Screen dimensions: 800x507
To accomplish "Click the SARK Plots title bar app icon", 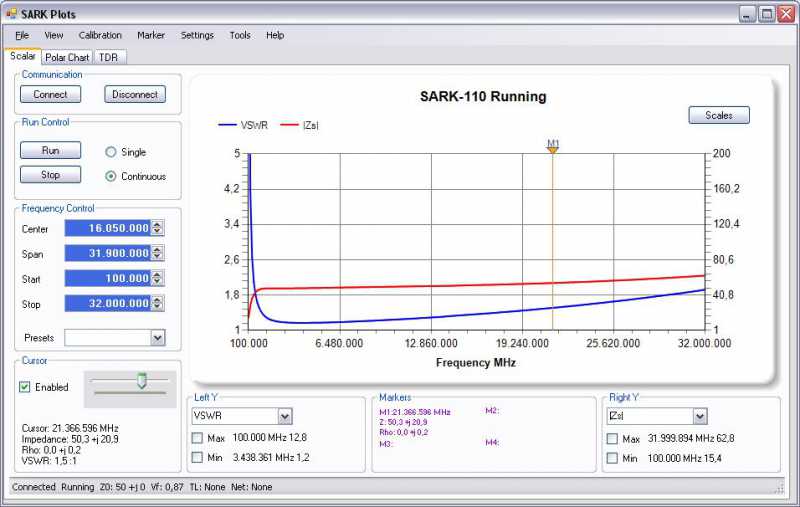I will coord(11,14).
